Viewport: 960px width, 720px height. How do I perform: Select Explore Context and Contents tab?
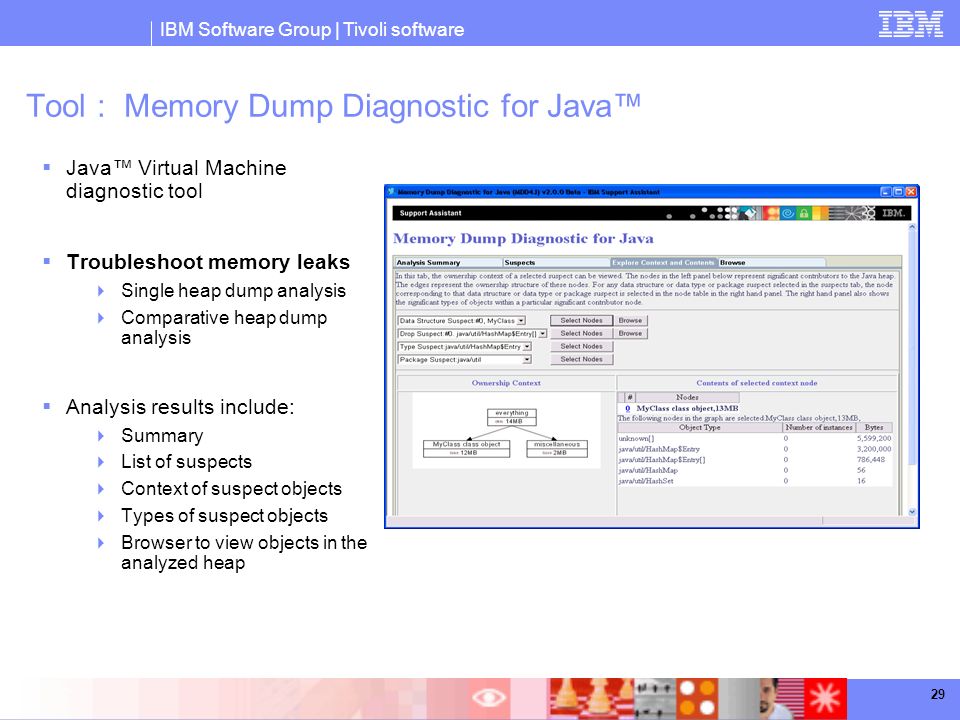(664, 263)
